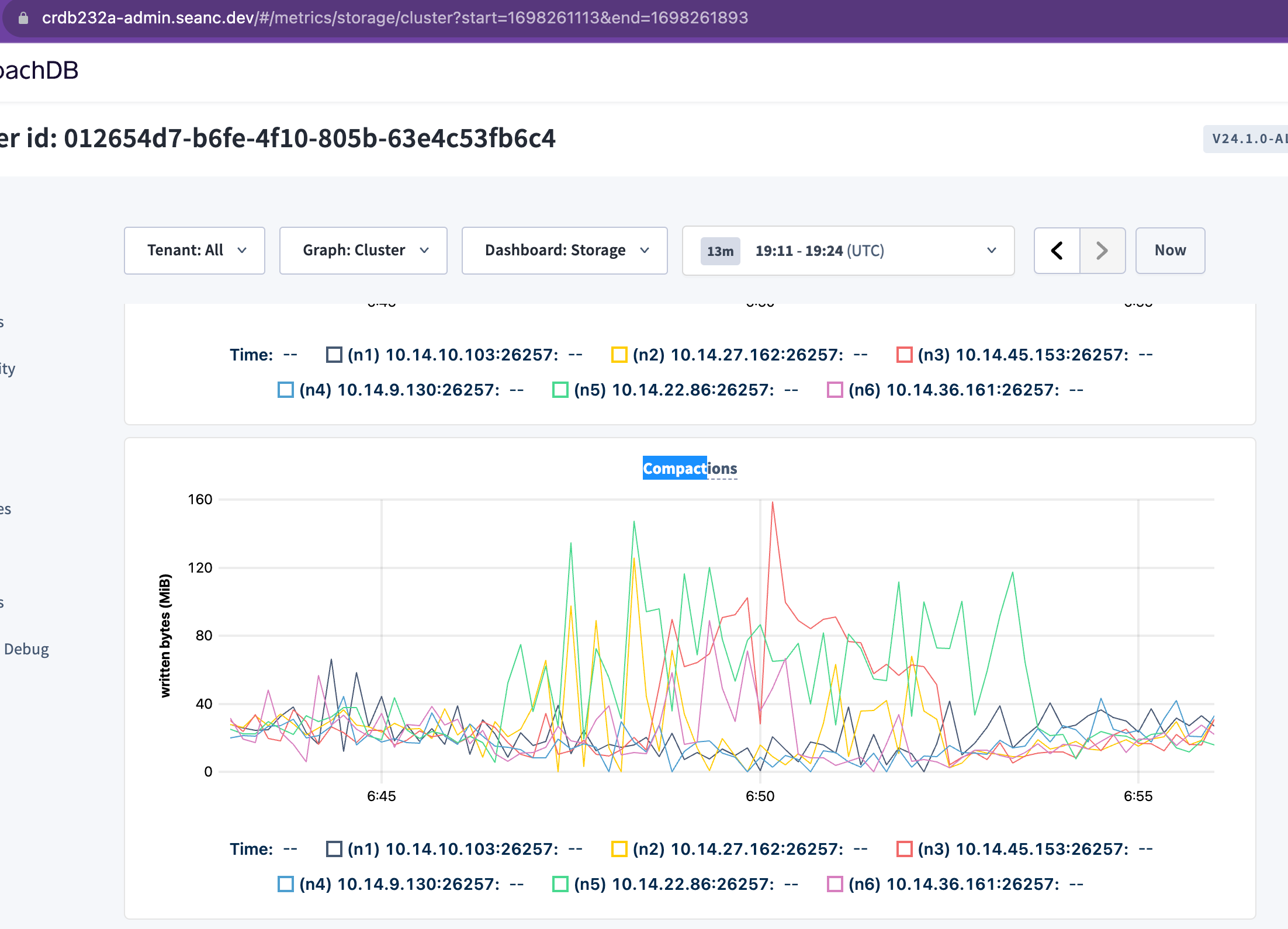
Task: Click the green n5 square in bottom legend
Action: 560,883
